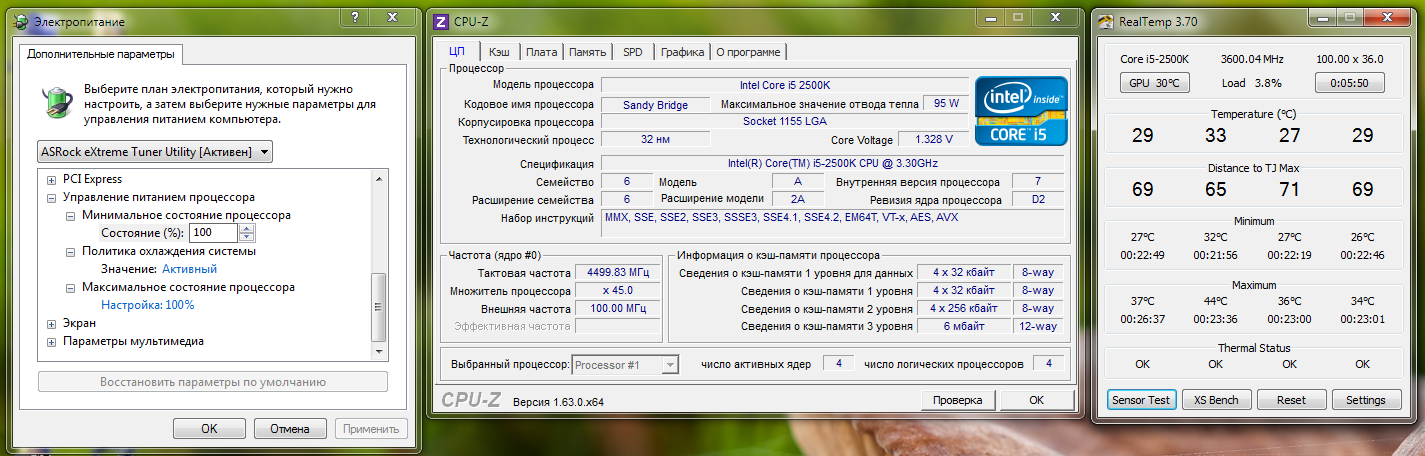
Task: Click the power options battery icon
Action: [57, 103]
